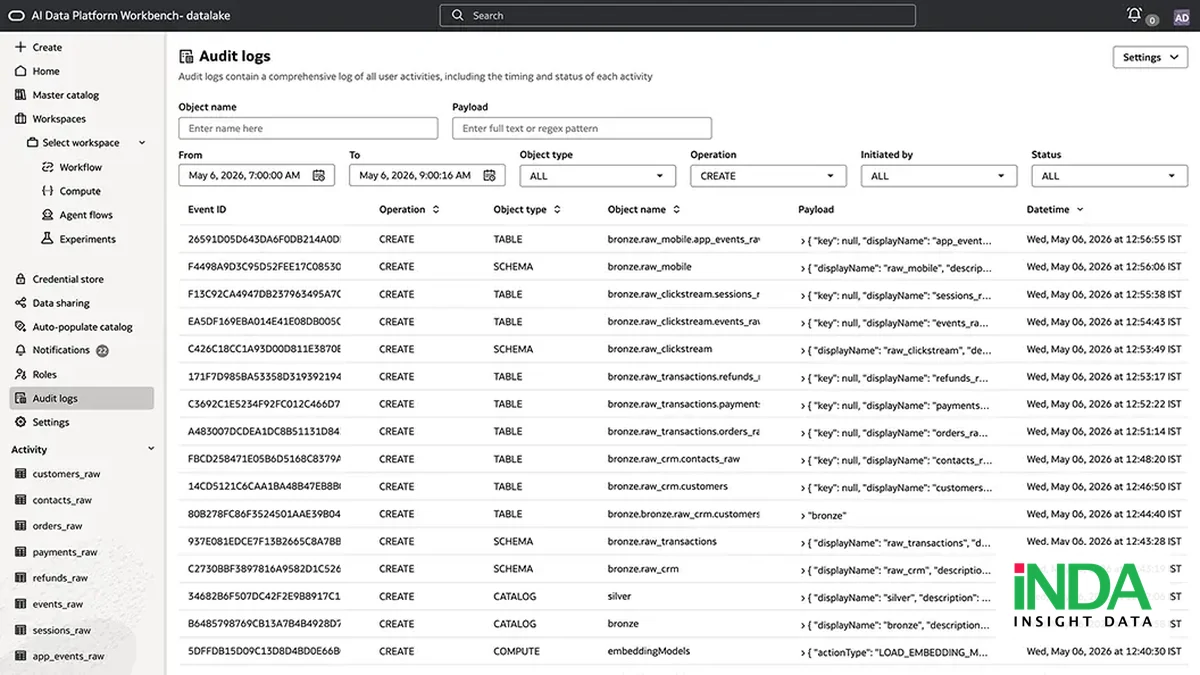Open the Object type filter dropdown

click(598, 176)
